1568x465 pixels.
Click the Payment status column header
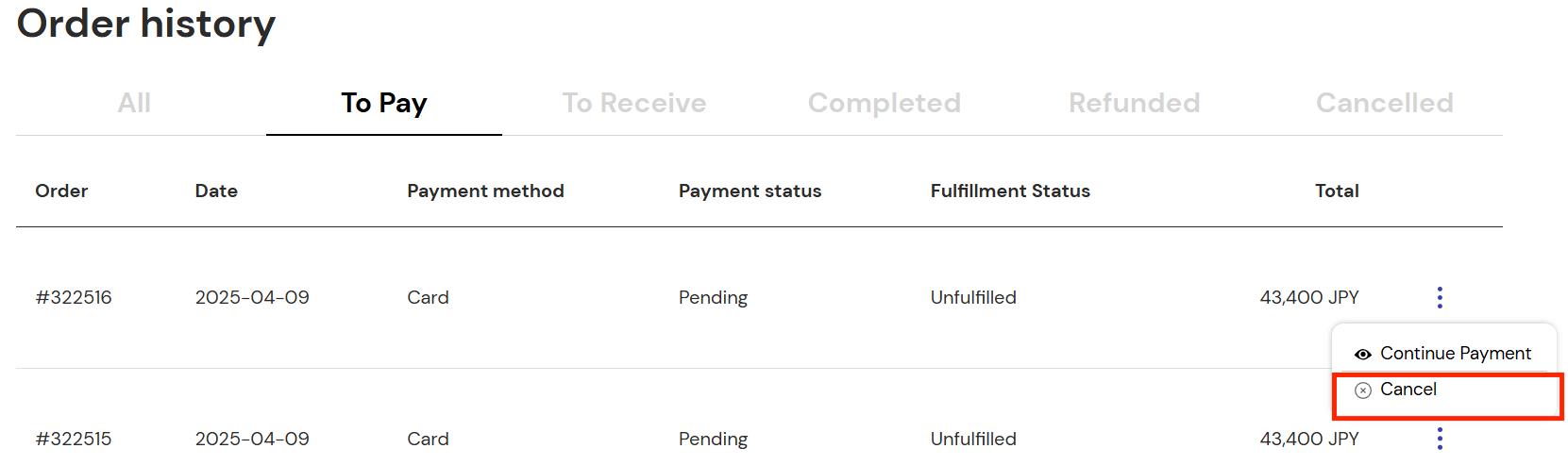pyautogui.click(x=750, y=191)
